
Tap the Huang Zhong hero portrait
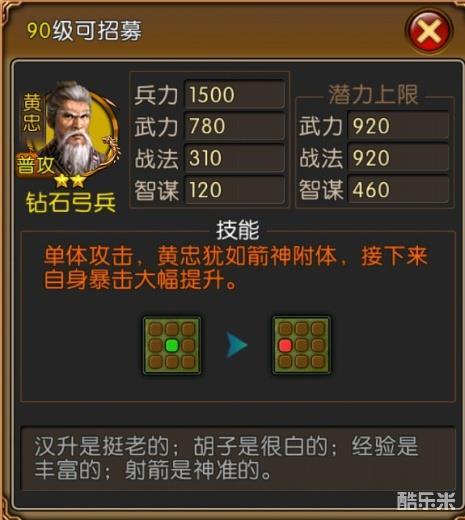tap(80, 128)
